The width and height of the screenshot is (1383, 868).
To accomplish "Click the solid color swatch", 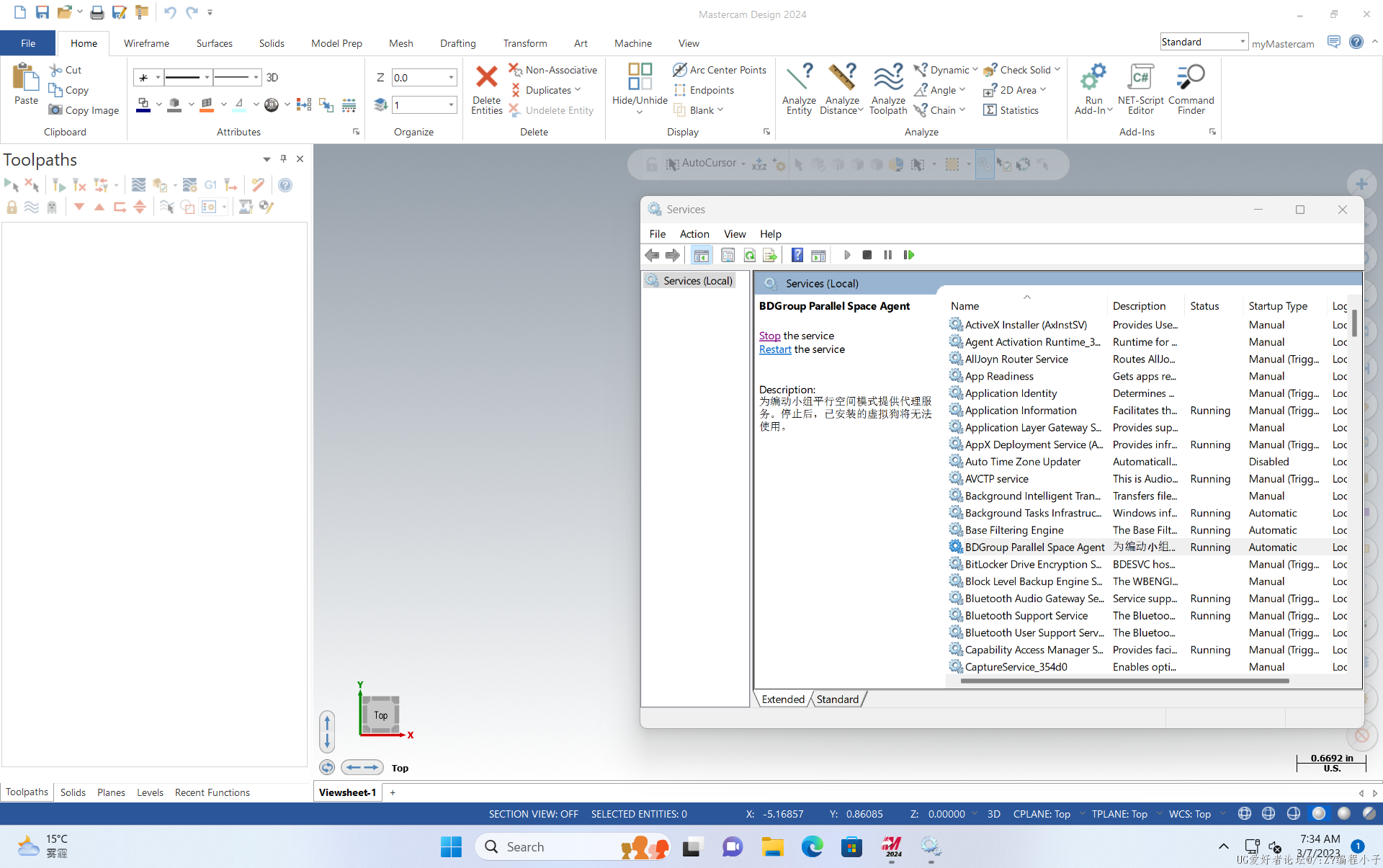I will pos(174,105).
